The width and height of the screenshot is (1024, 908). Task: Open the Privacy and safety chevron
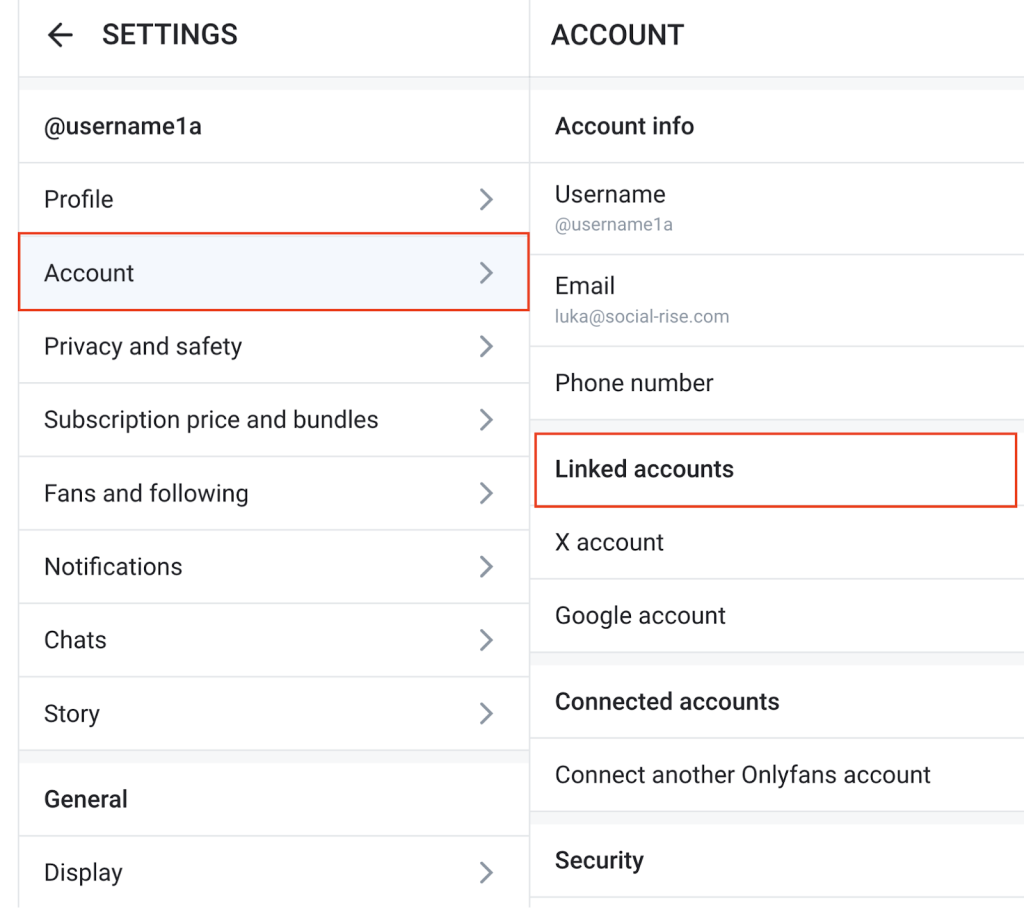click(486, 346)
